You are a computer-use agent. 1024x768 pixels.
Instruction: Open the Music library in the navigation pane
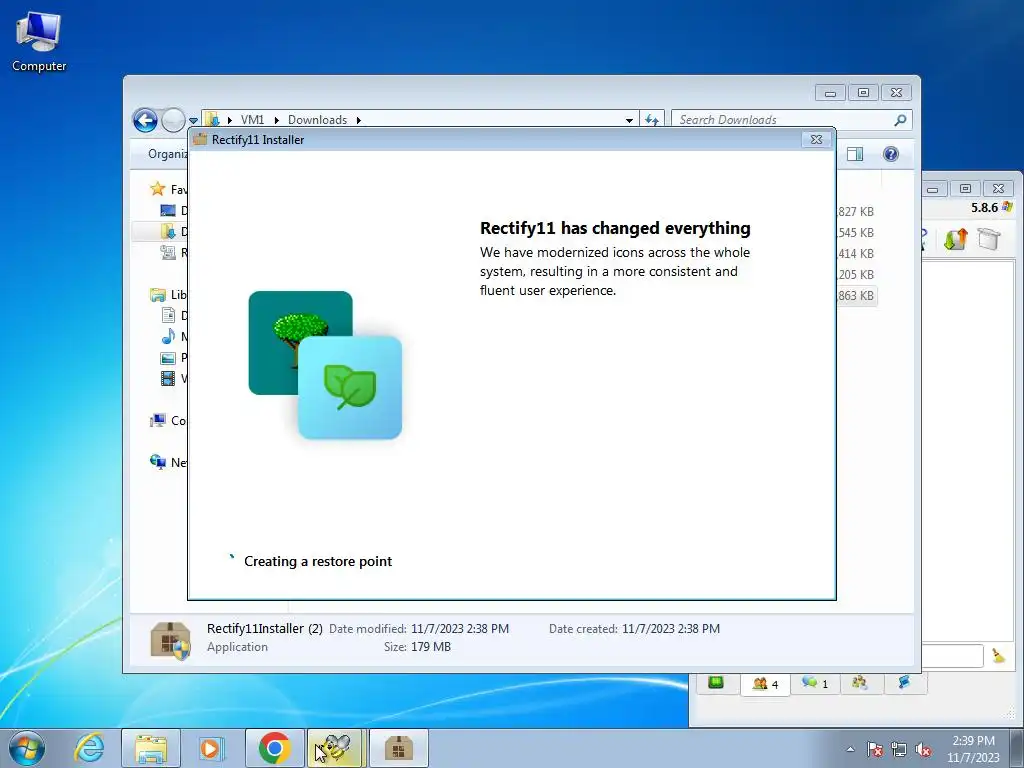point(173,336)
